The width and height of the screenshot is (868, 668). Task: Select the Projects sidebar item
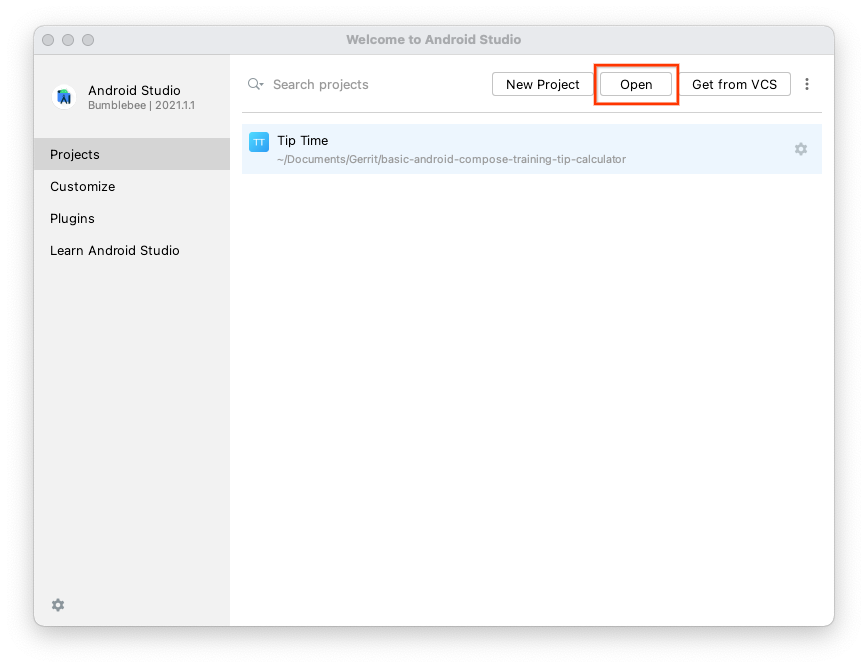click(x=73, y=154)
